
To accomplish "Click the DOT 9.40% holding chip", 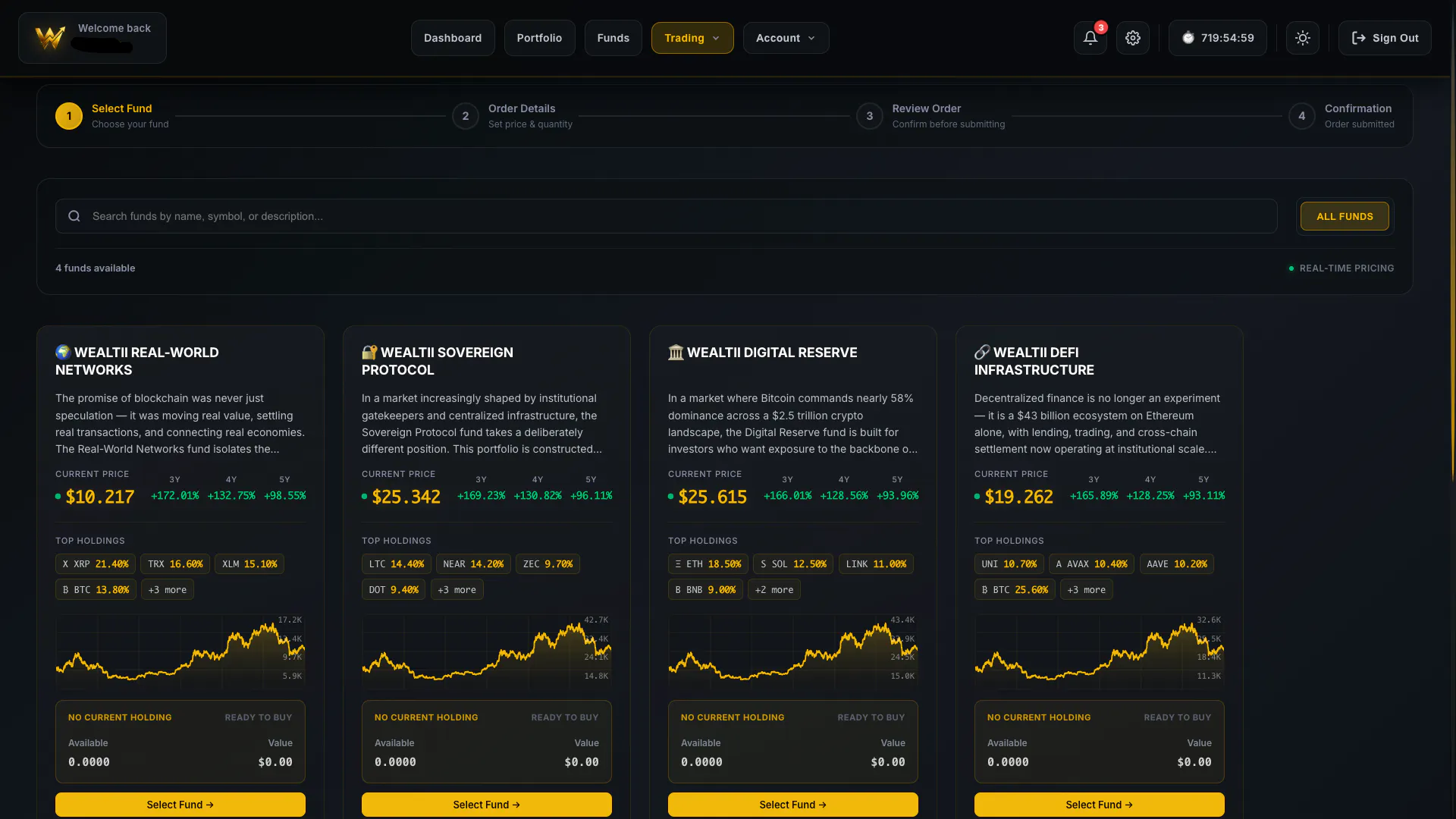I will 394,589.
